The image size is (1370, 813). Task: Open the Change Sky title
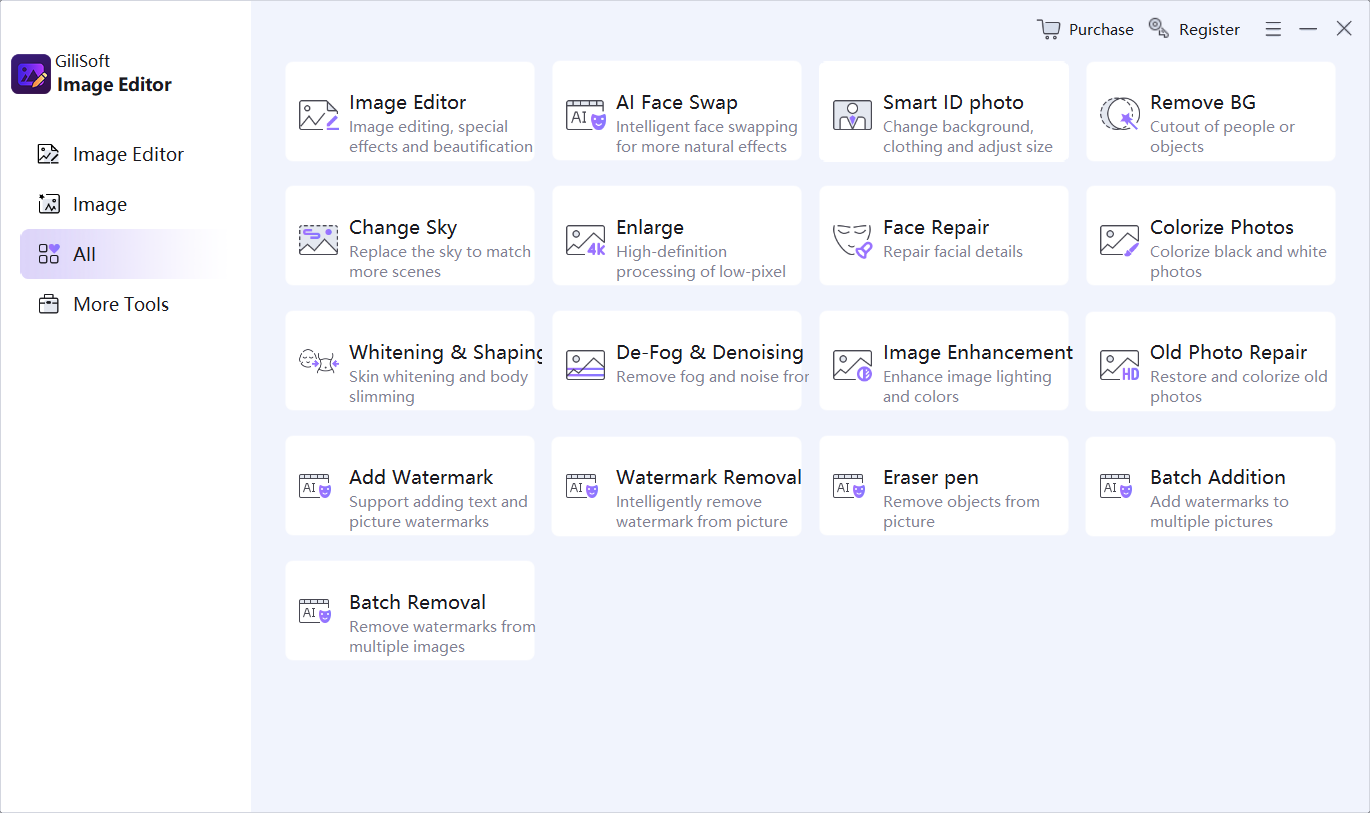(402, 228)
